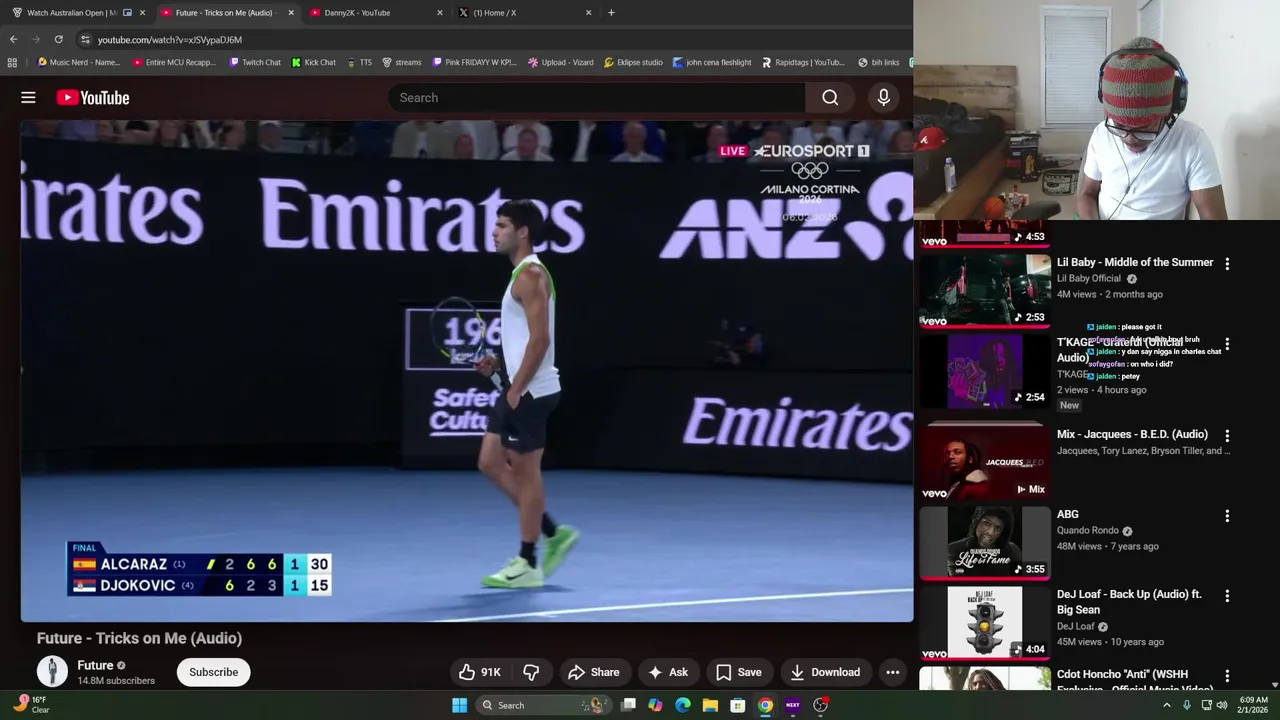Like the video with thumbs up
The image size is (1280, 720).
click(479, 672)
